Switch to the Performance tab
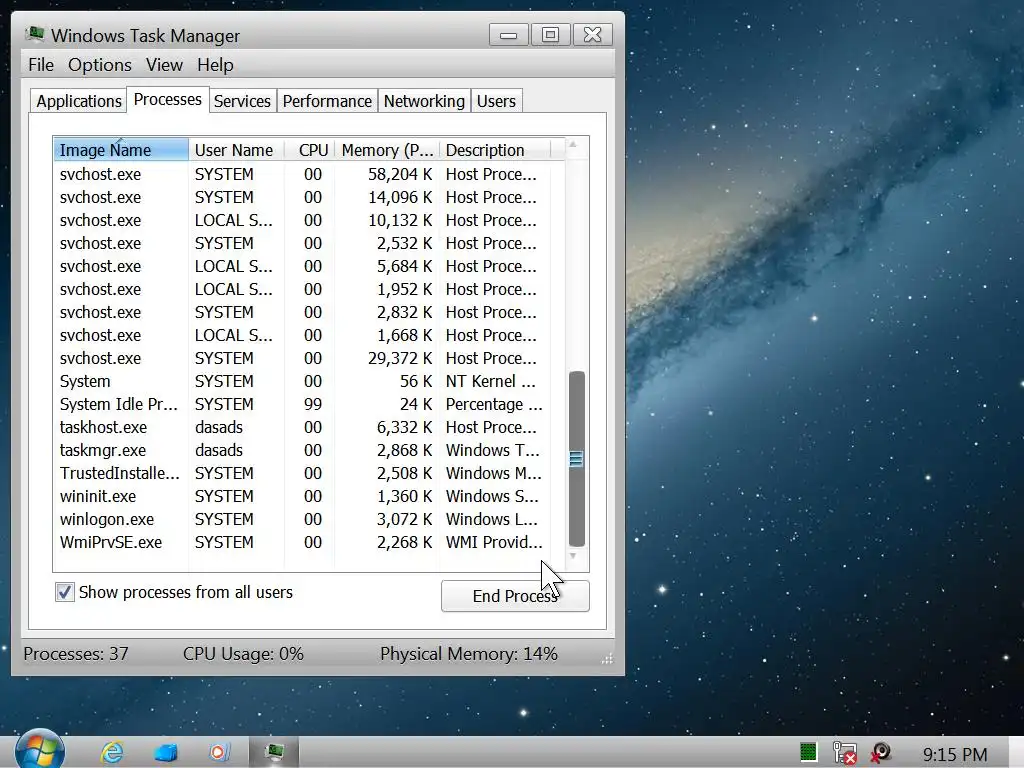Viewport: 1024px width, 768px height. [x=327, y=101]
